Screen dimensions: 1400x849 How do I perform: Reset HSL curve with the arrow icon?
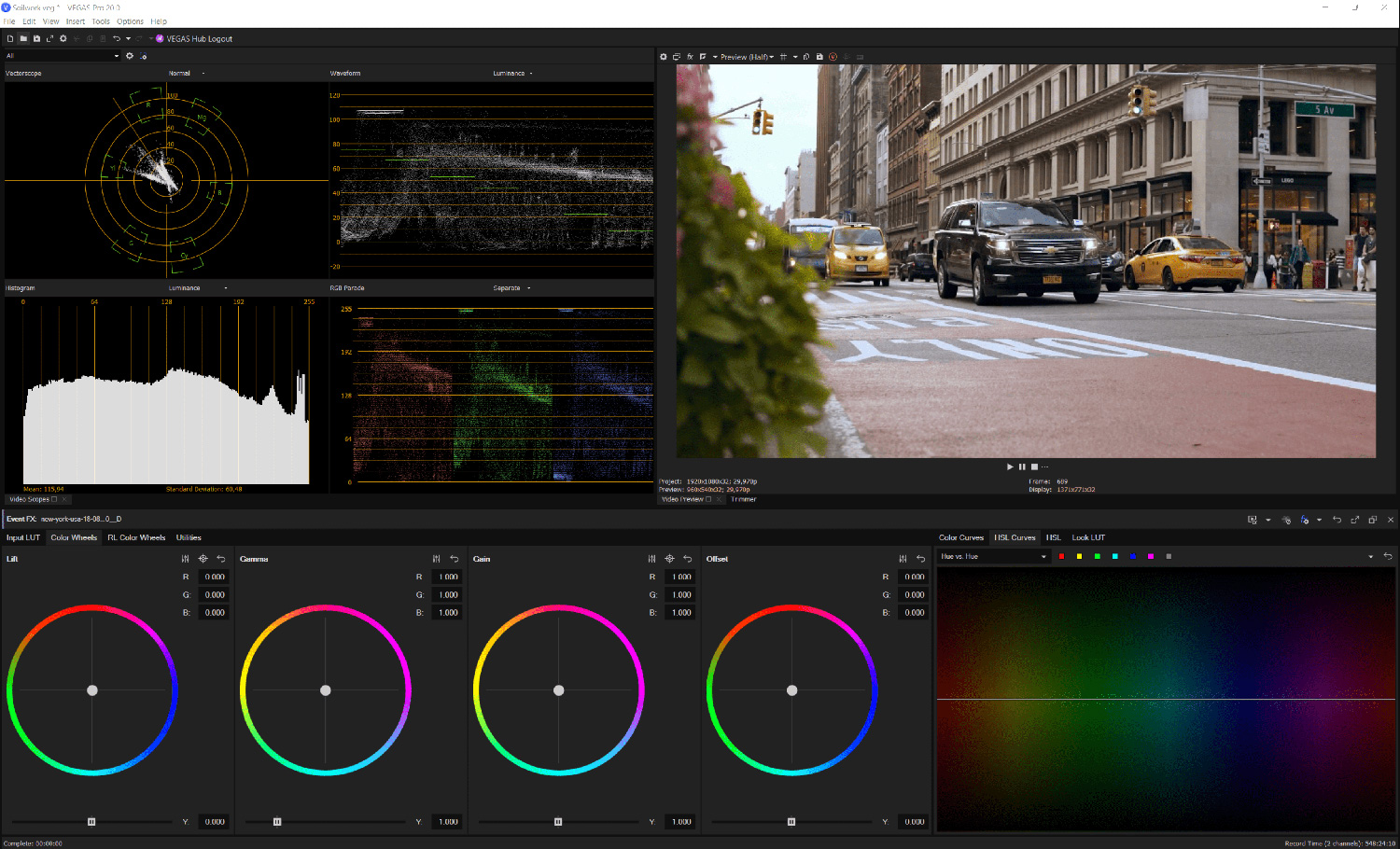(1388, 556)
